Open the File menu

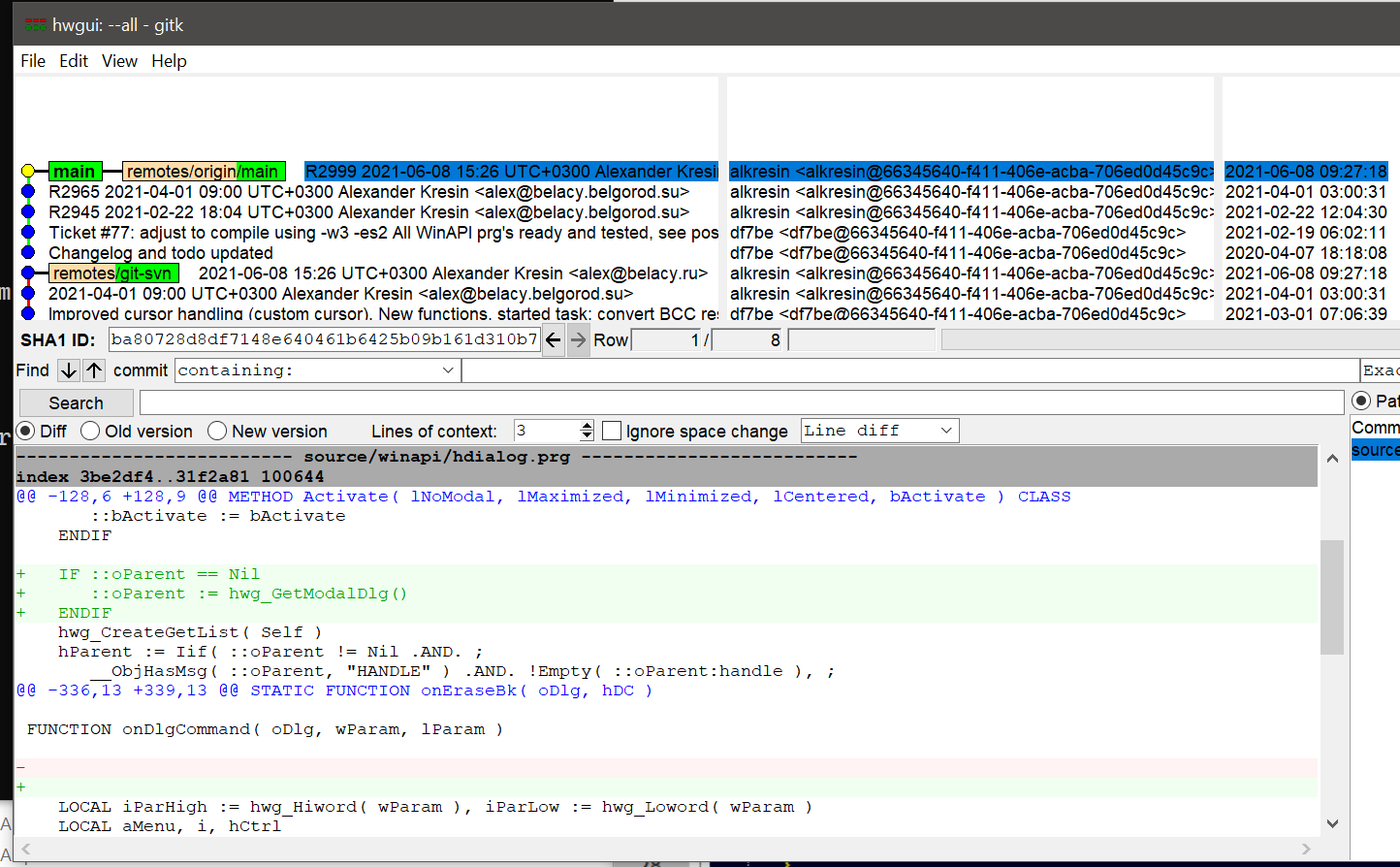point(33,61)
